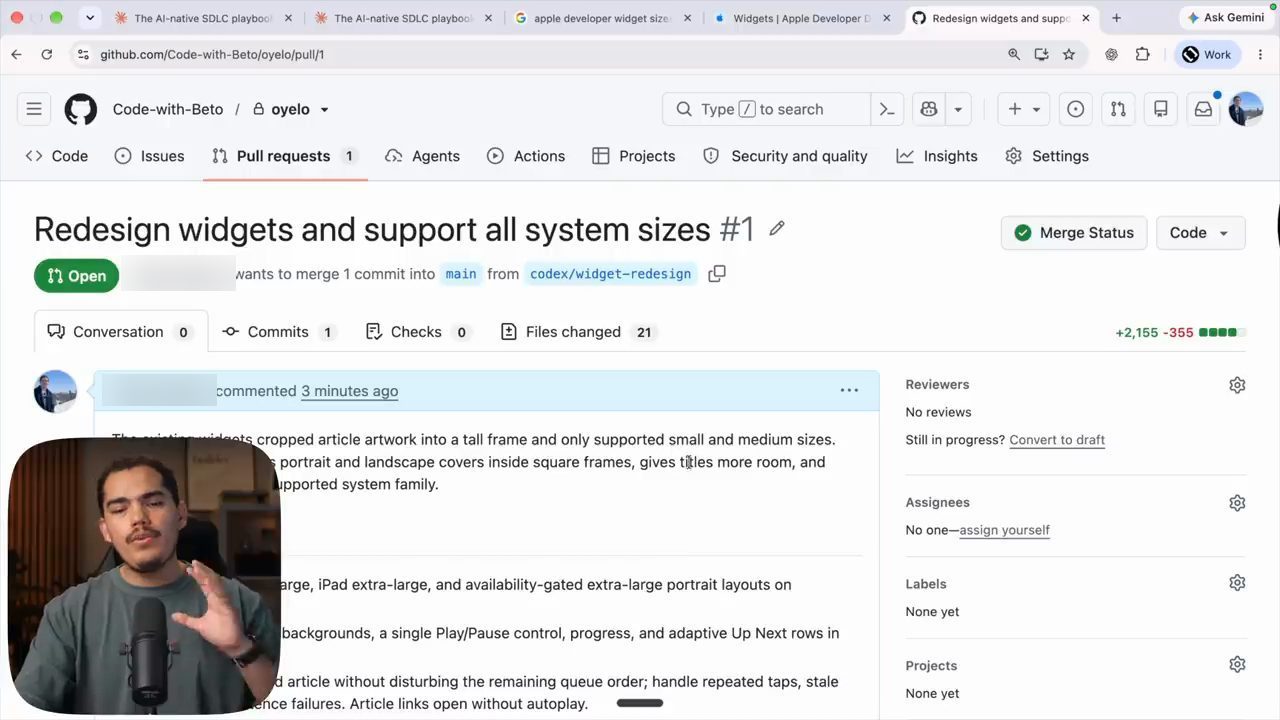Open the Issues repository tab
This screenshot has width=1280, height=720.
[x=150, y=156]
